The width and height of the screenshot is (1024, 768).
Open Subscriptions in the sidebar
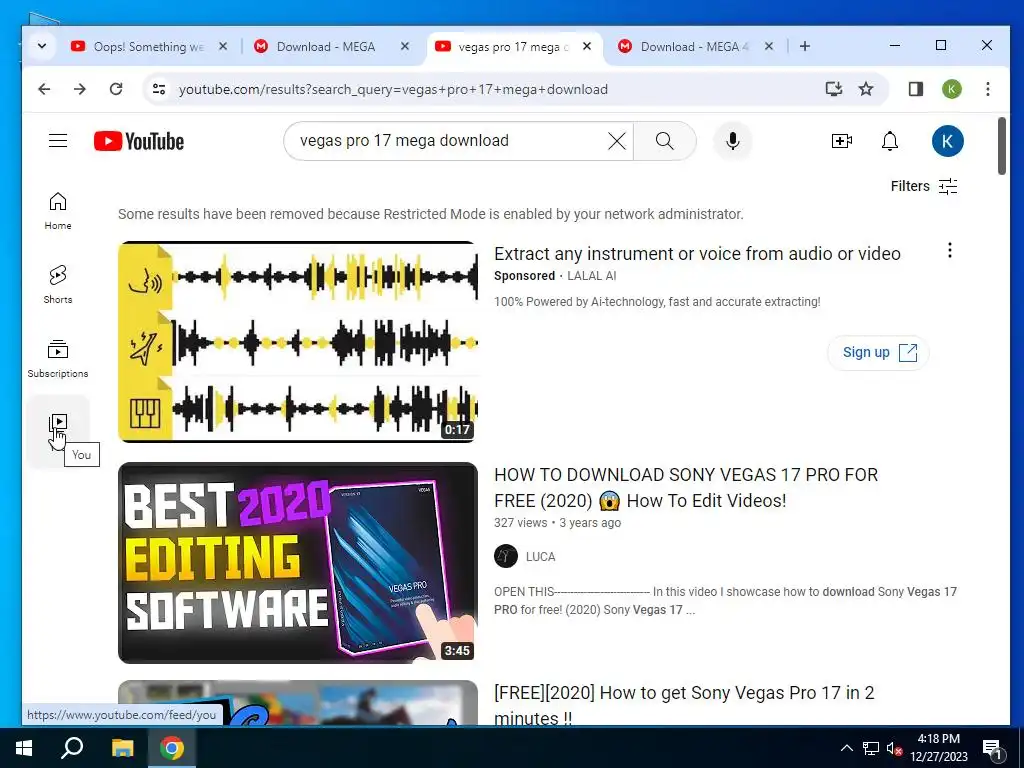58,359
